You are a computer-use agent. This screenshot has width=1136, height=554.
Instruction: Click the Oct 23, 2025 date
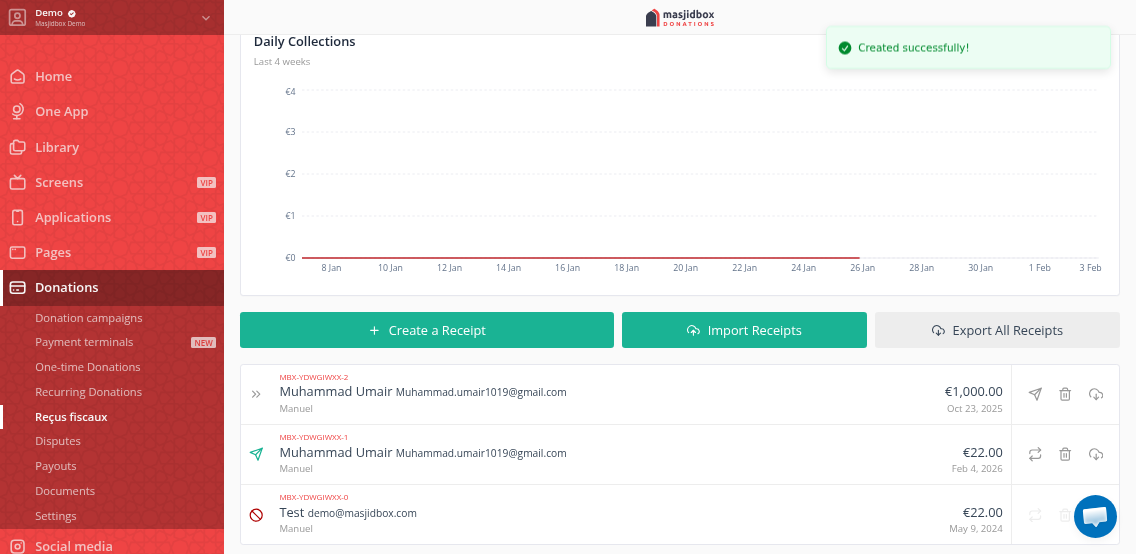[974, 408]
